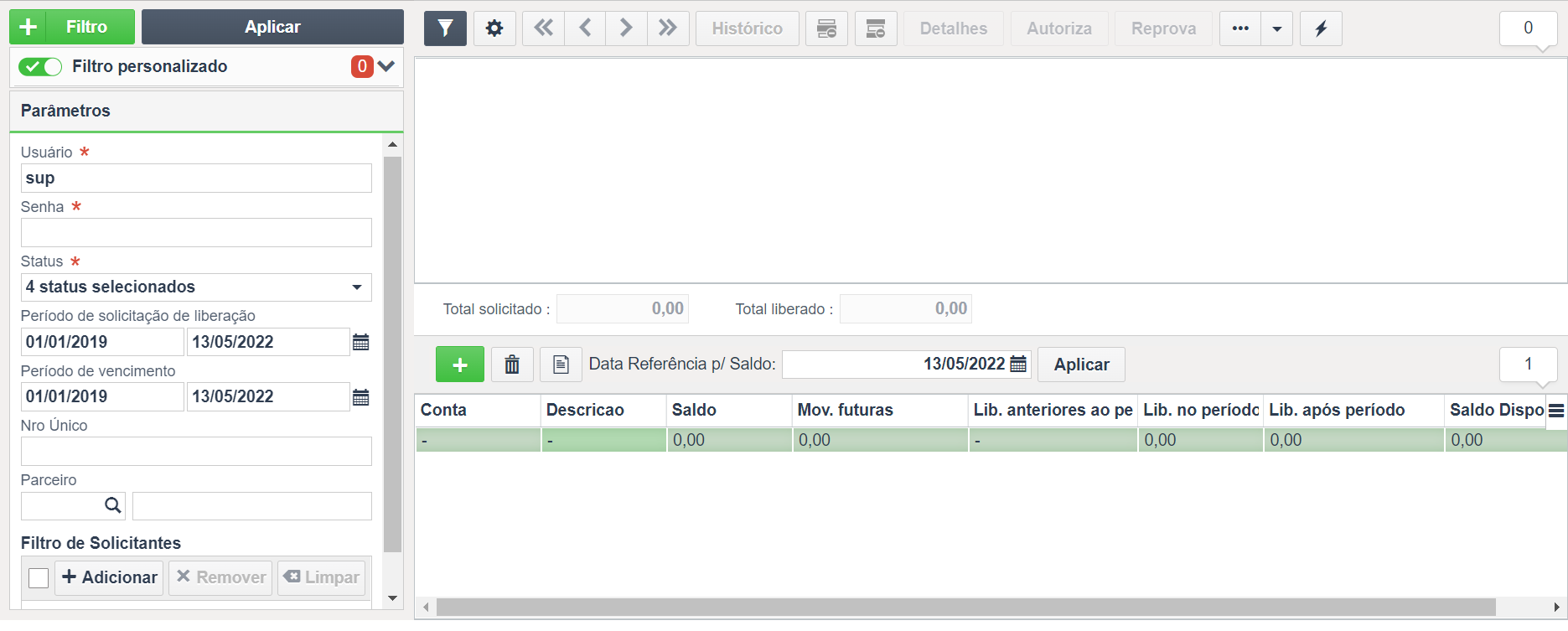Screen dimensions: 1568x631
Task: Click the Lib. após período column header
Action: (1354, 410)
